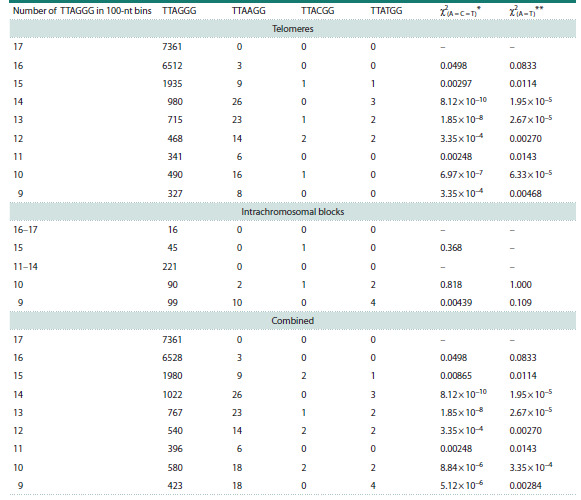Screen dimensions: 581x500
Task: Click the 1935 cell
Action: (x=172, y=84)
